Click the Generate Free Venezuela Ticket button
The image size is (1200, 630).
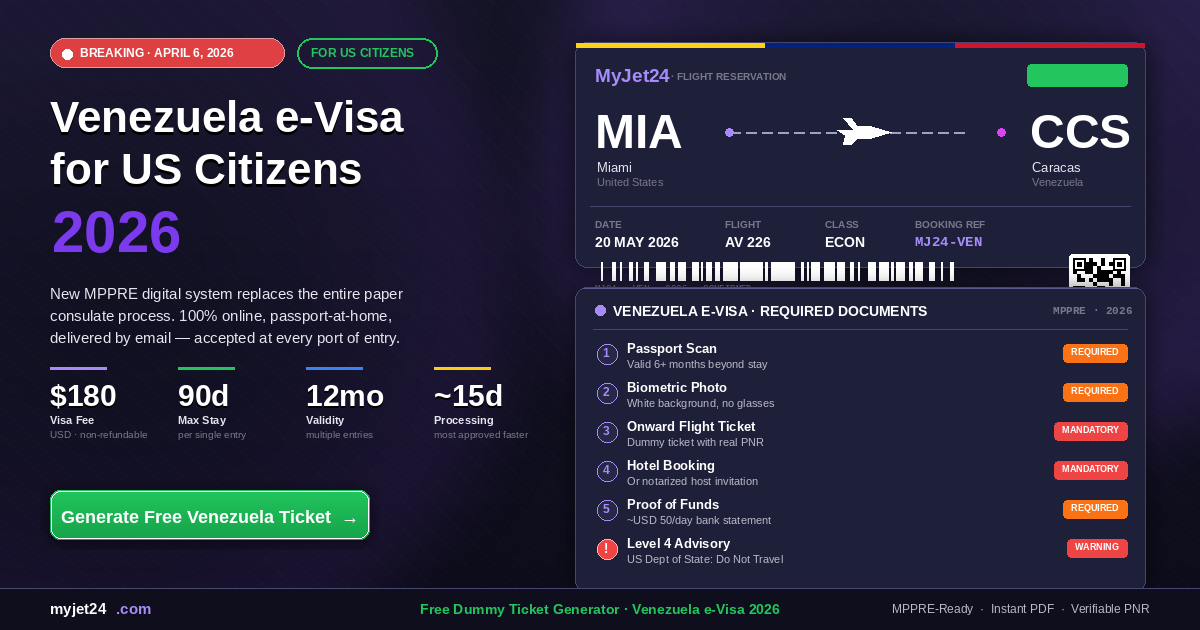210,517
